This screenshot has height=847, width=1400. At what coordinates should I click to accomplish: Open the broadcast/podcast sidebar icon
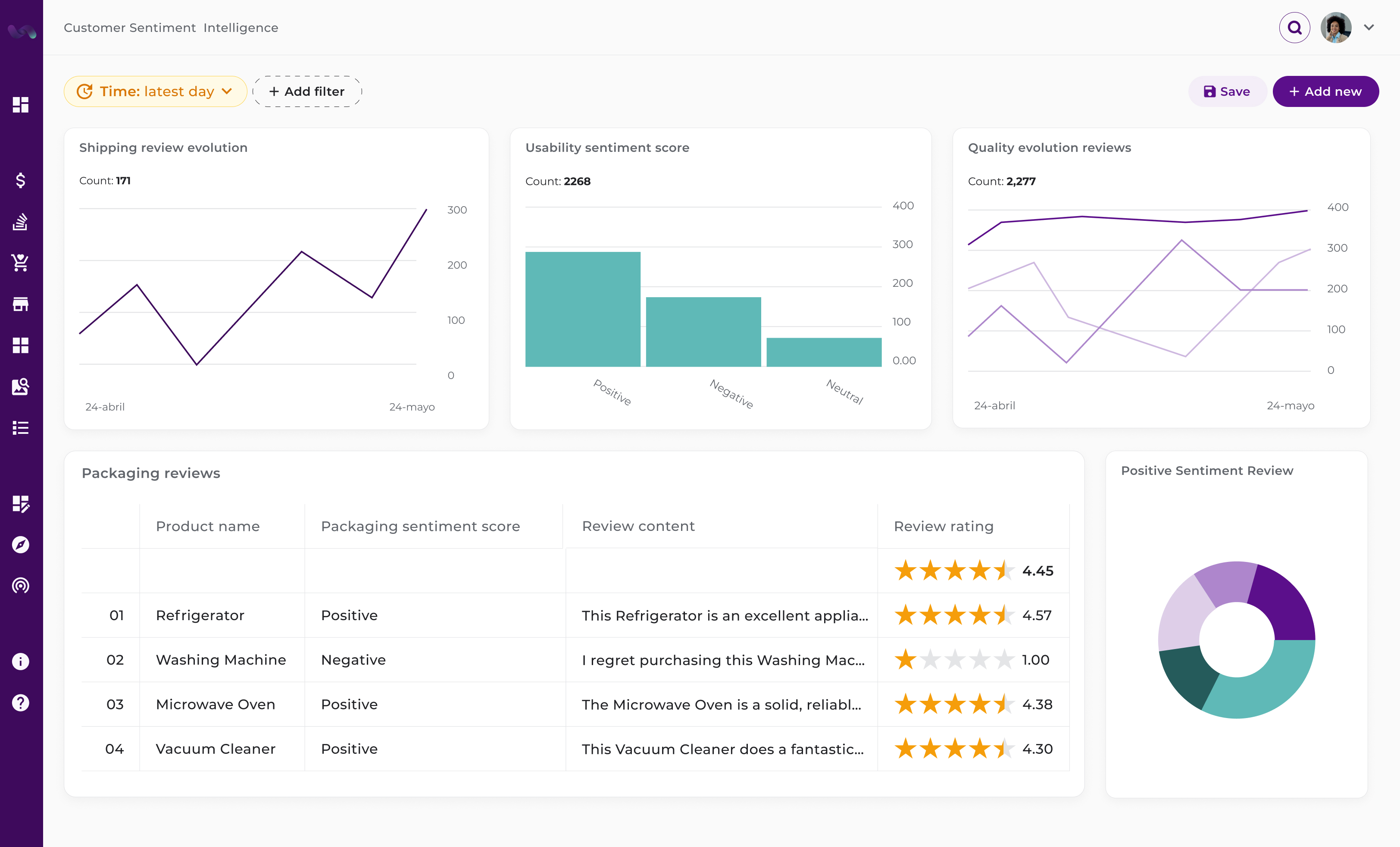click(21, 586)
